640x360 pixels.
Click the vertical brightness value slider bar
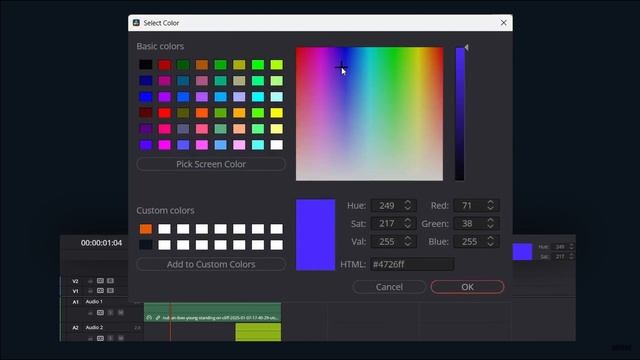(x=460, y=114)
